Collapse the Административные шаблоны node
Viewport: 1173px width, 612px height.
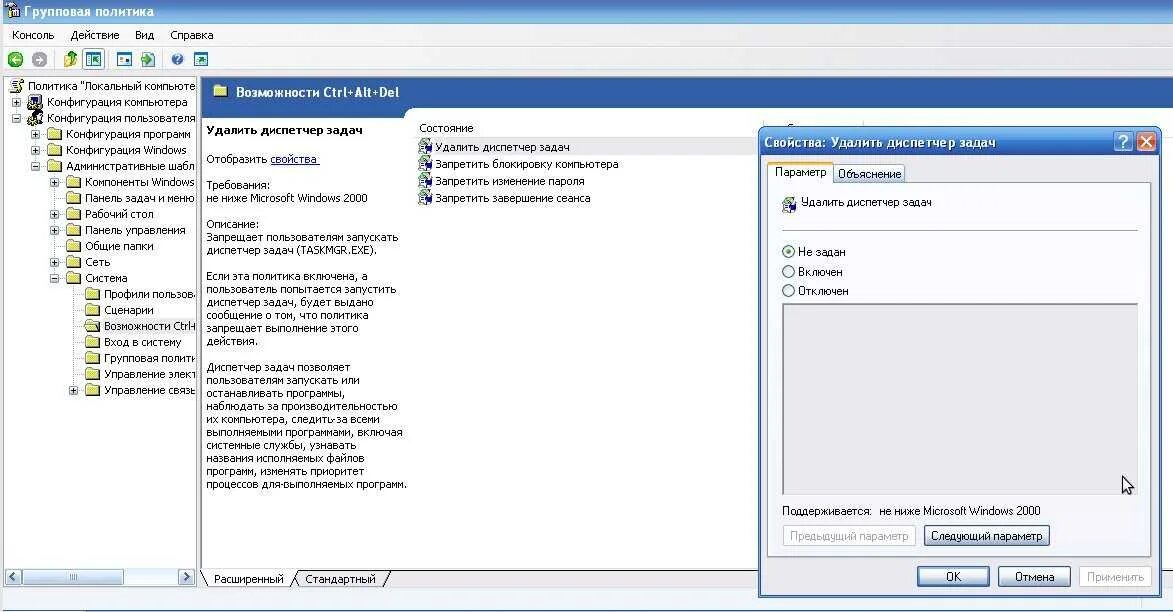[x=35, y=166]
